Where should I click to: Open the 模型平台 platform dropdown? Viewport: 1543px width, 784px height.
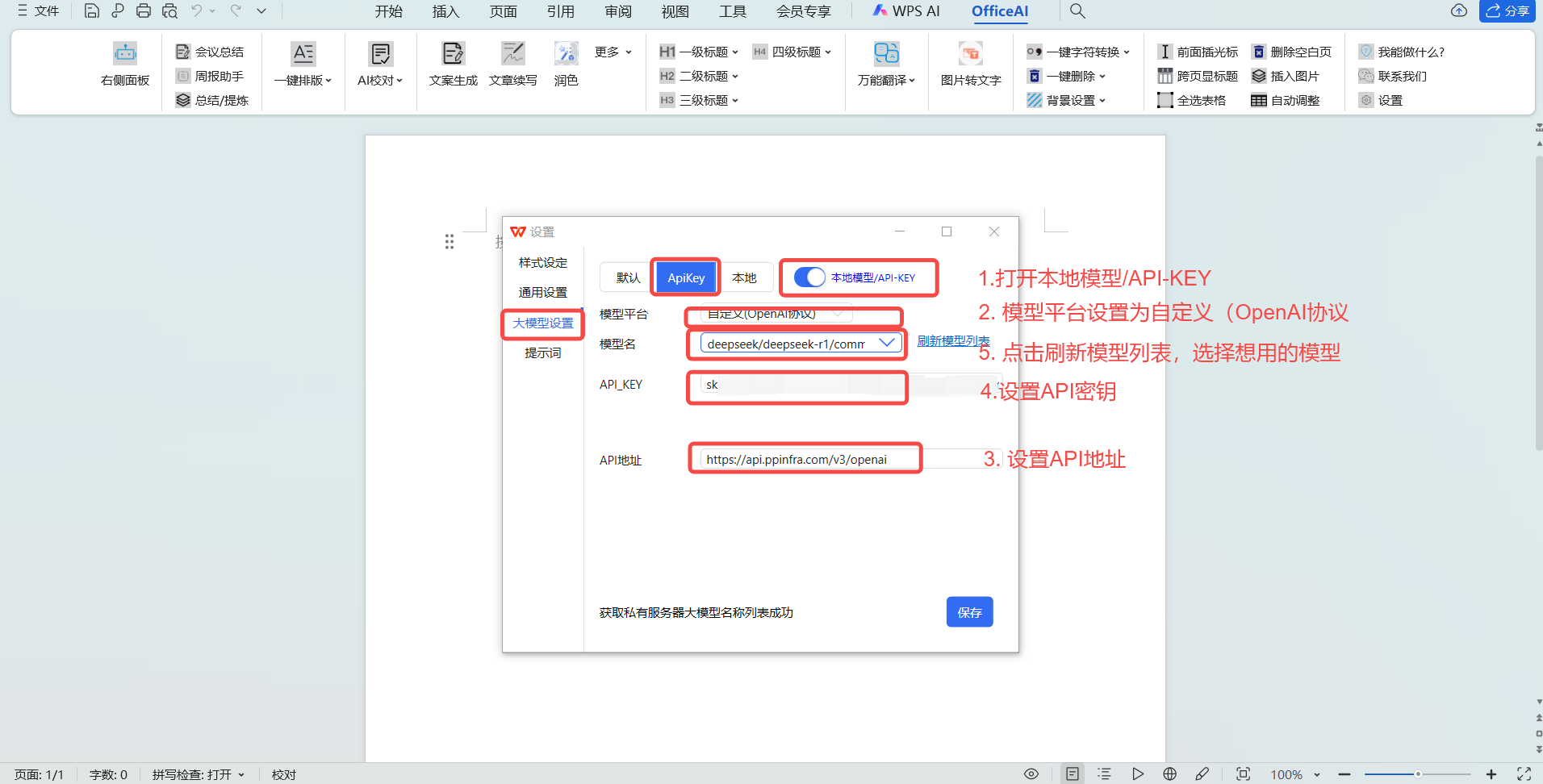pos(776,313)
